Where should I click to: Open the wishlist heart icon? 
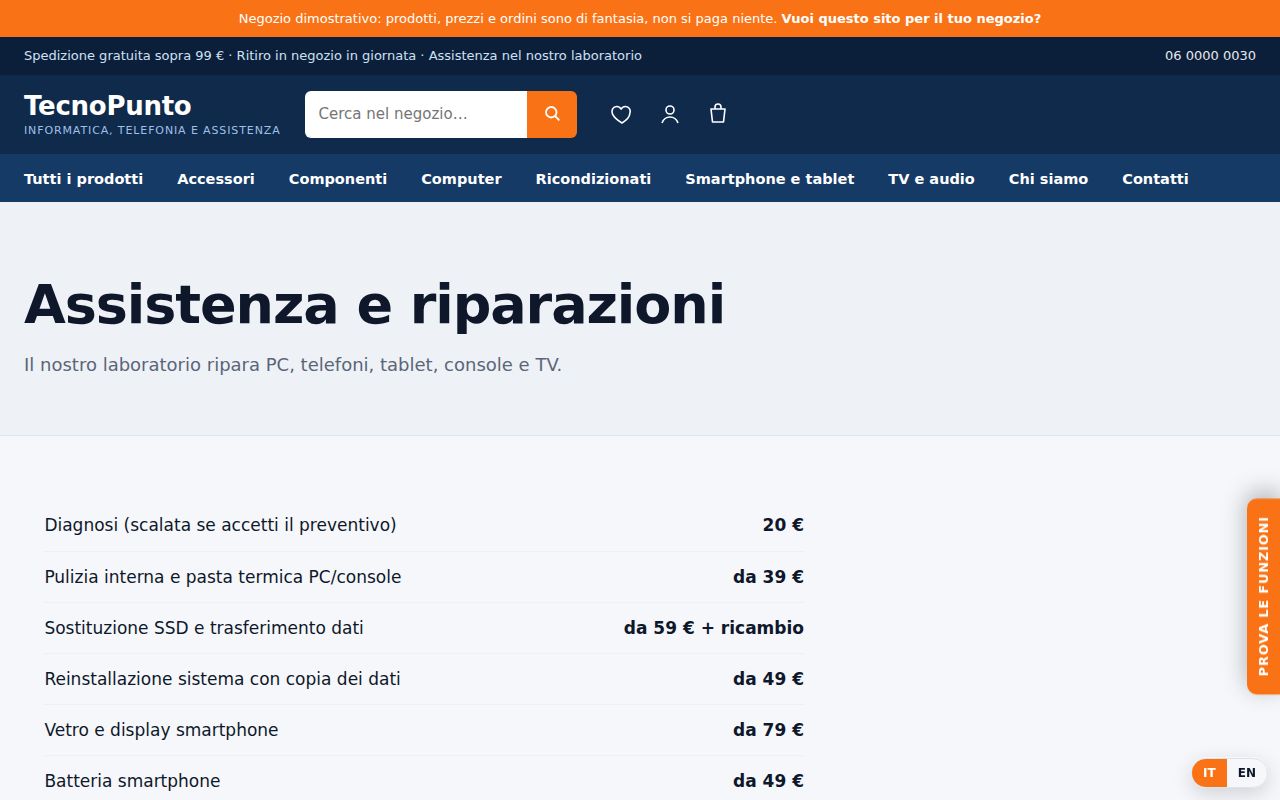(x=621, y=114)
